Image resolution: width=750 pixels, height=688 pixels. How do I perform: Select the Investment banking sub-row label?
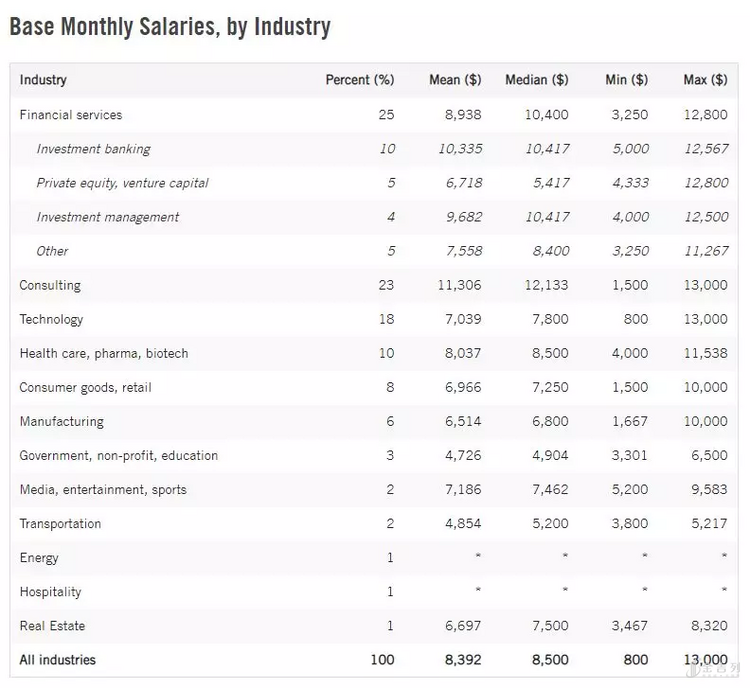tap(93, 149)
